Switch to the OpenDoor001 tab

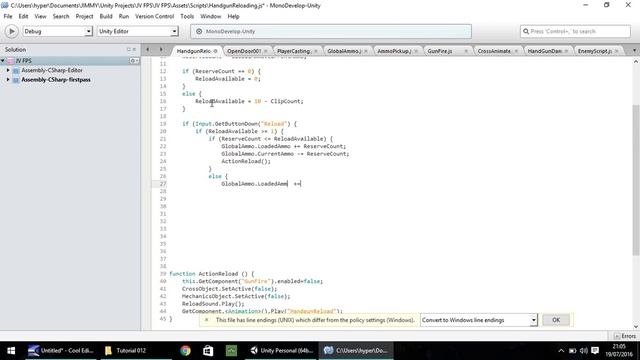coord(244,51)
